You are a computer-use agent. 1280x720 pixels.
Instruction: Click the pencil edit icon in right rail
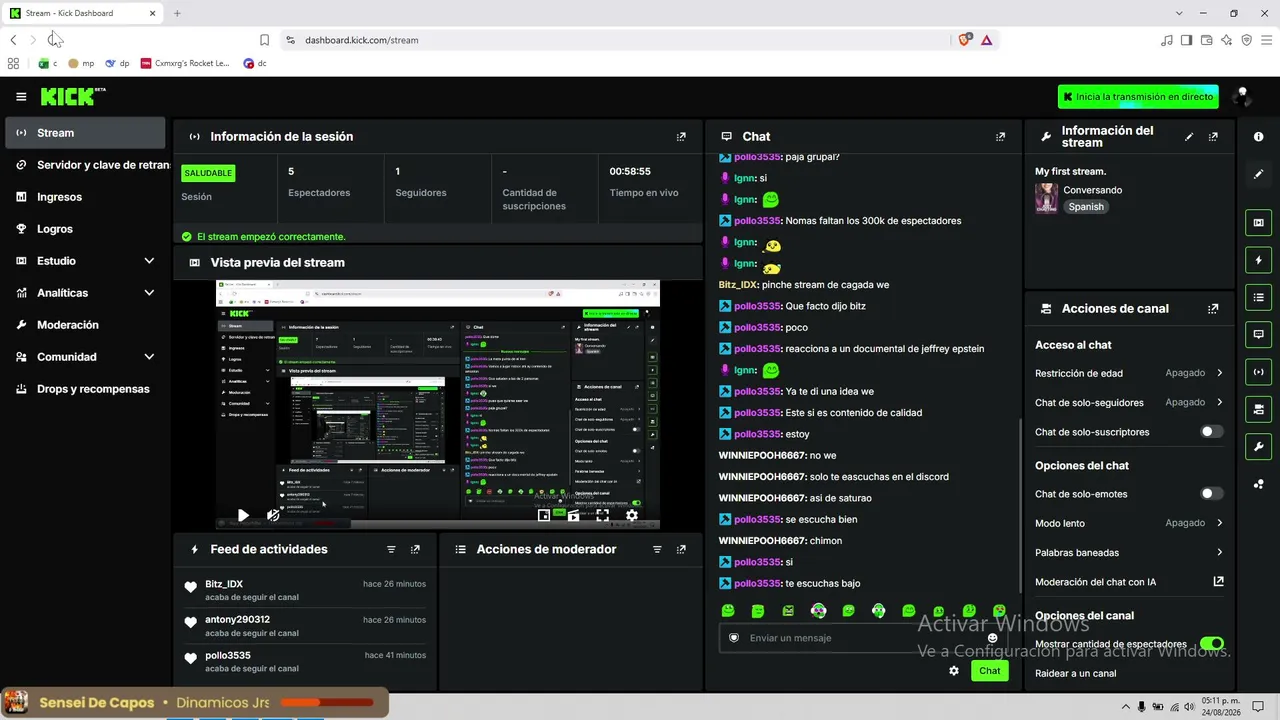(1258, 174)
